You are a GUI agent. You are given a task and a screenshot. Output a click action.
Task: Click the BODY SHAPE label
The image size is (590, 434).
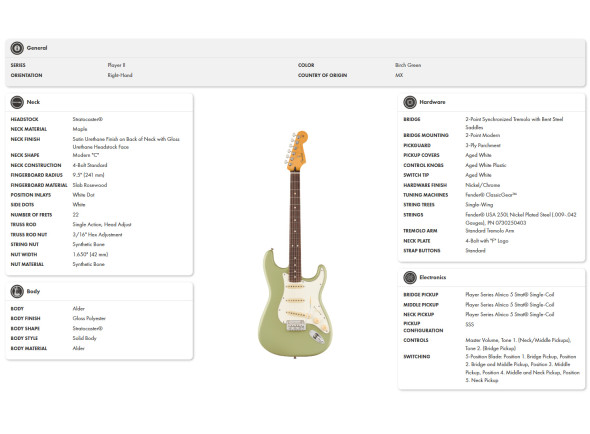coord(25,329)
